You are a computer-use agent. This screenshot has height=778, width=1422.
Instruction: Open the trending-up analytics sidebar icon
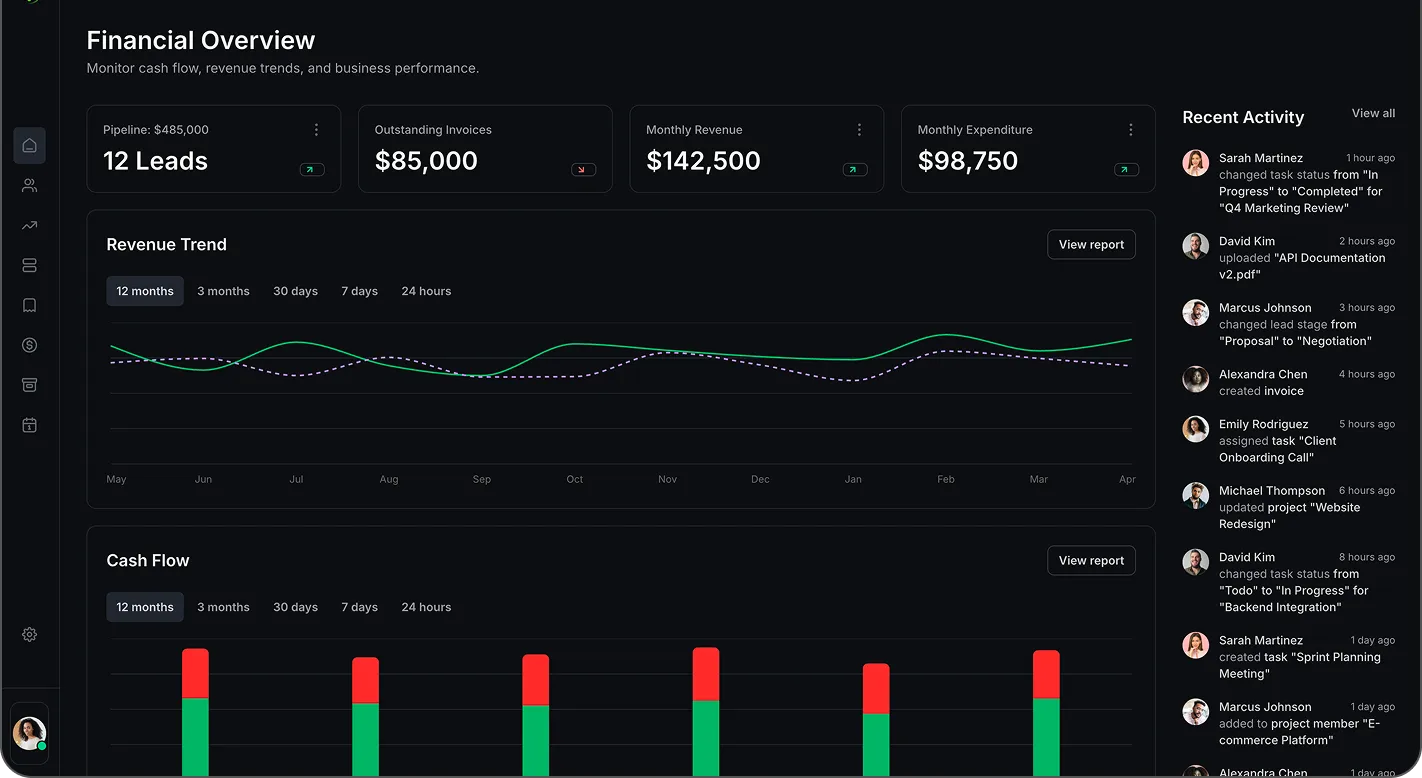click(x=29, y=226)
